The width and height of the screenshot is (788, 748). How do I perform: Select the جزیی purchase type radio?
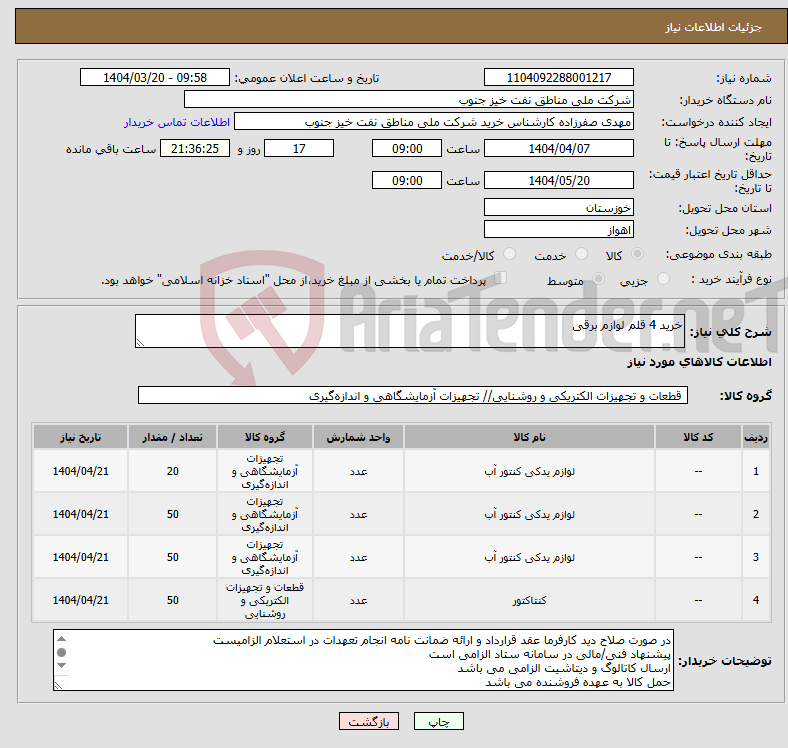pyautogui.click(x=663, y=278)
